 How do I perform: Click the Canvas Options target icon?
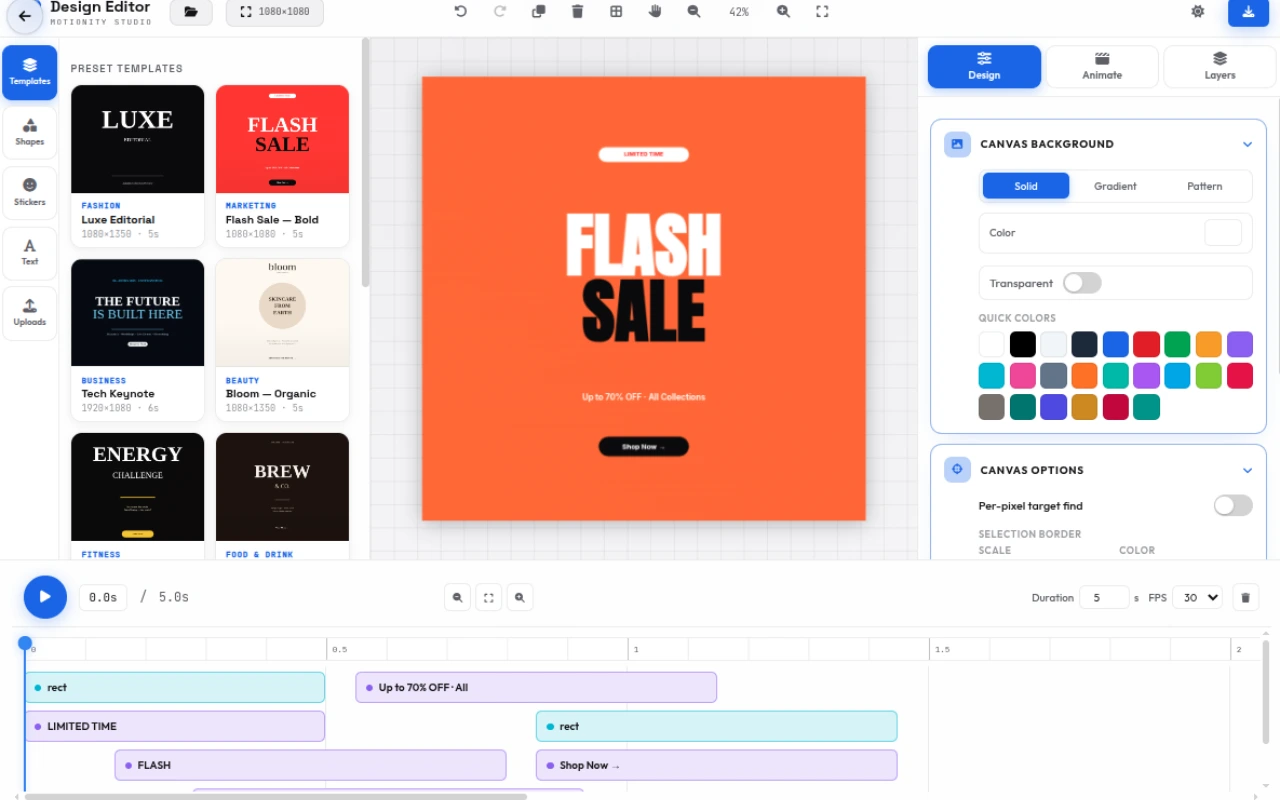click(x=957, y=470)
